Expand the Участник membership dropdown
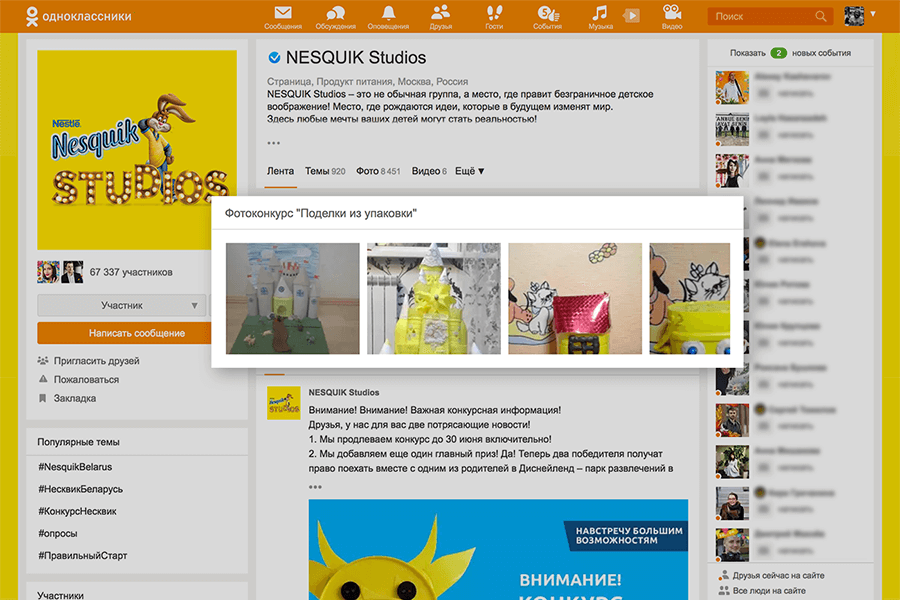The width and height of the screenshot is (900, 600). coord(194,305)
